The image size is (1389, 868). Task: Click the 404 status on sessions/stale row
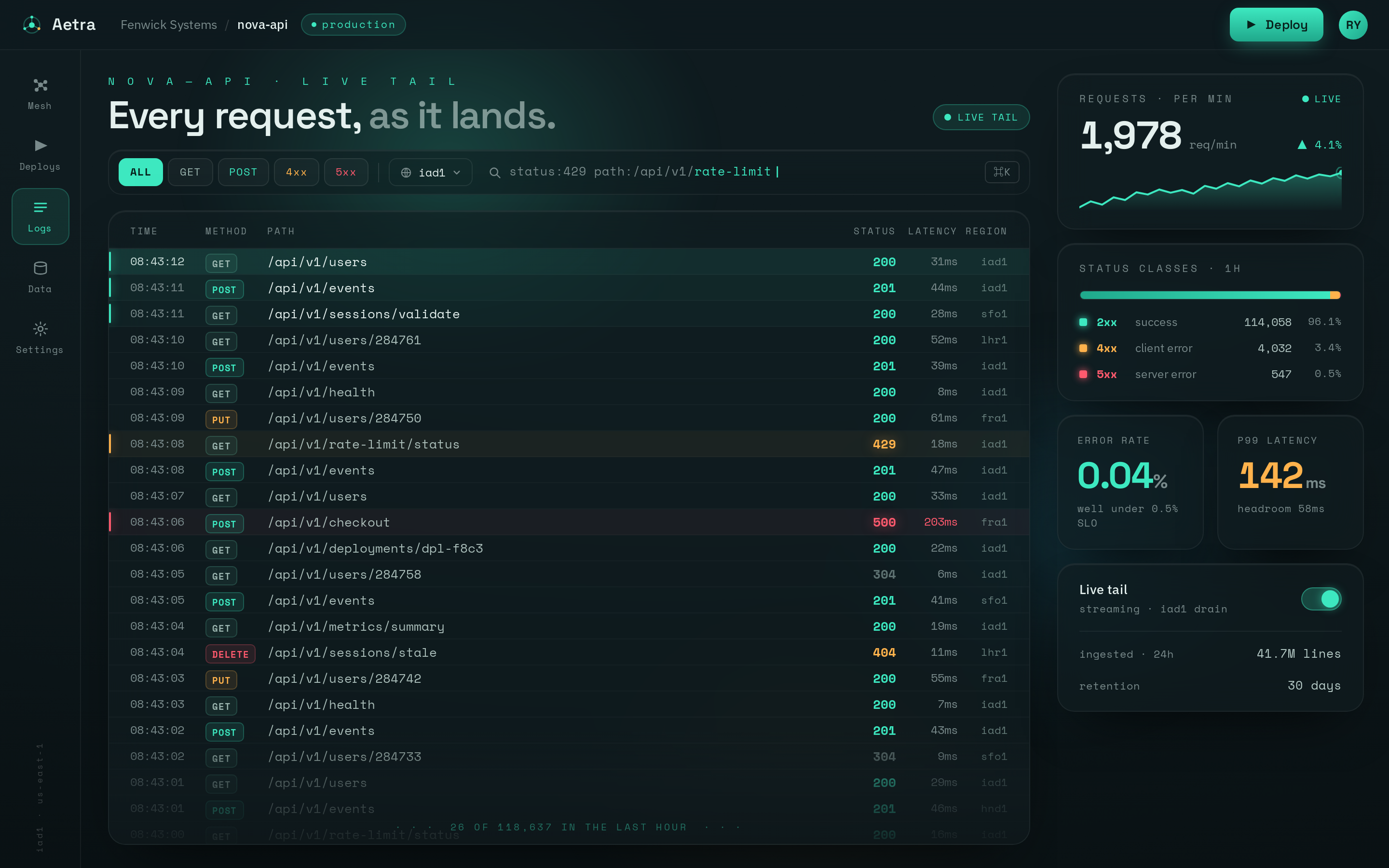[x=884, y=653]
